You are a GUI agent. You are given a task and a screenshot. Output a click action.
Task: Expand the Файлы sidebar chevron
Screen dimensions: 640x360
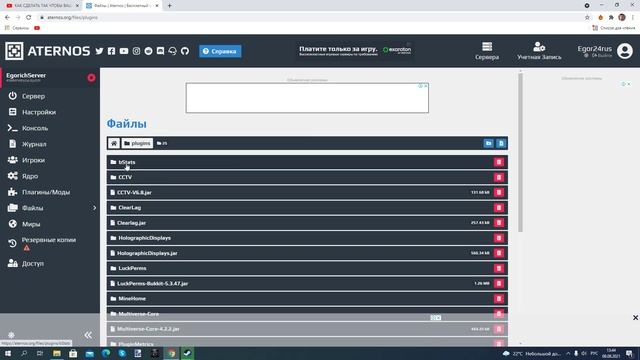94,208
